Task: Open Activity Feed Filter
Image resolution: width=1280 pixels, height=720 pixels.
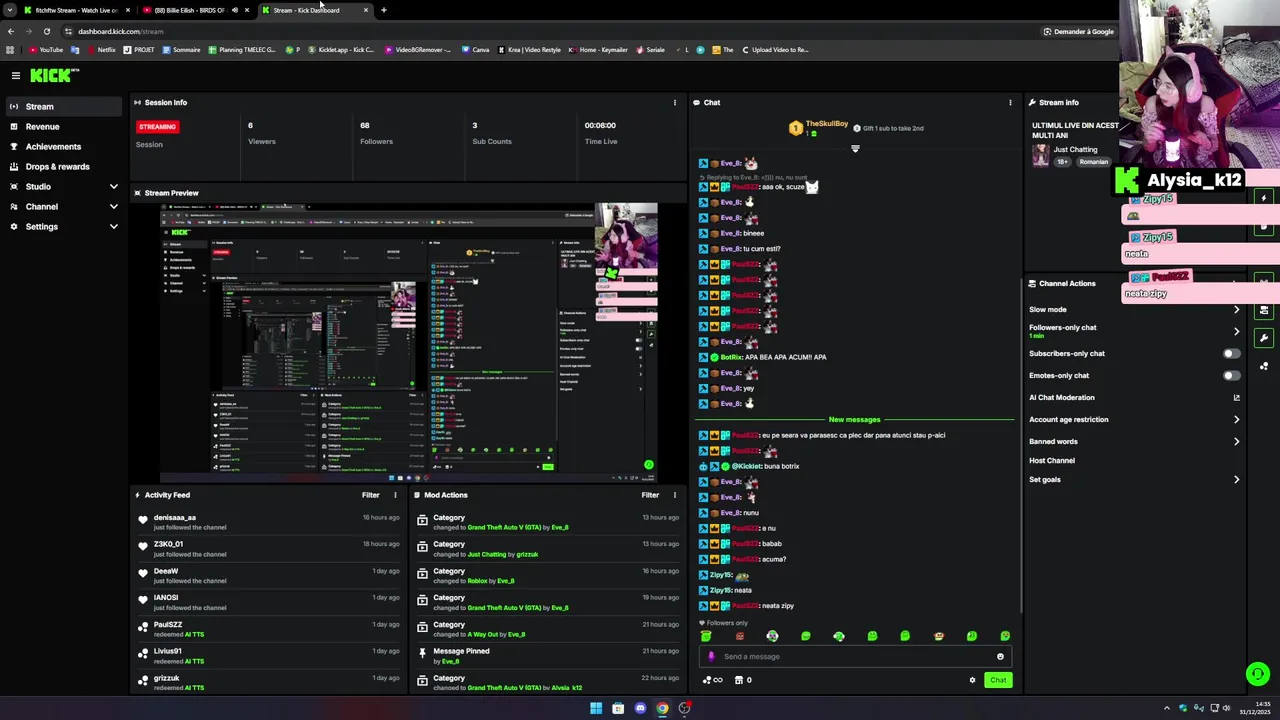Action: (x=370, y=495)
